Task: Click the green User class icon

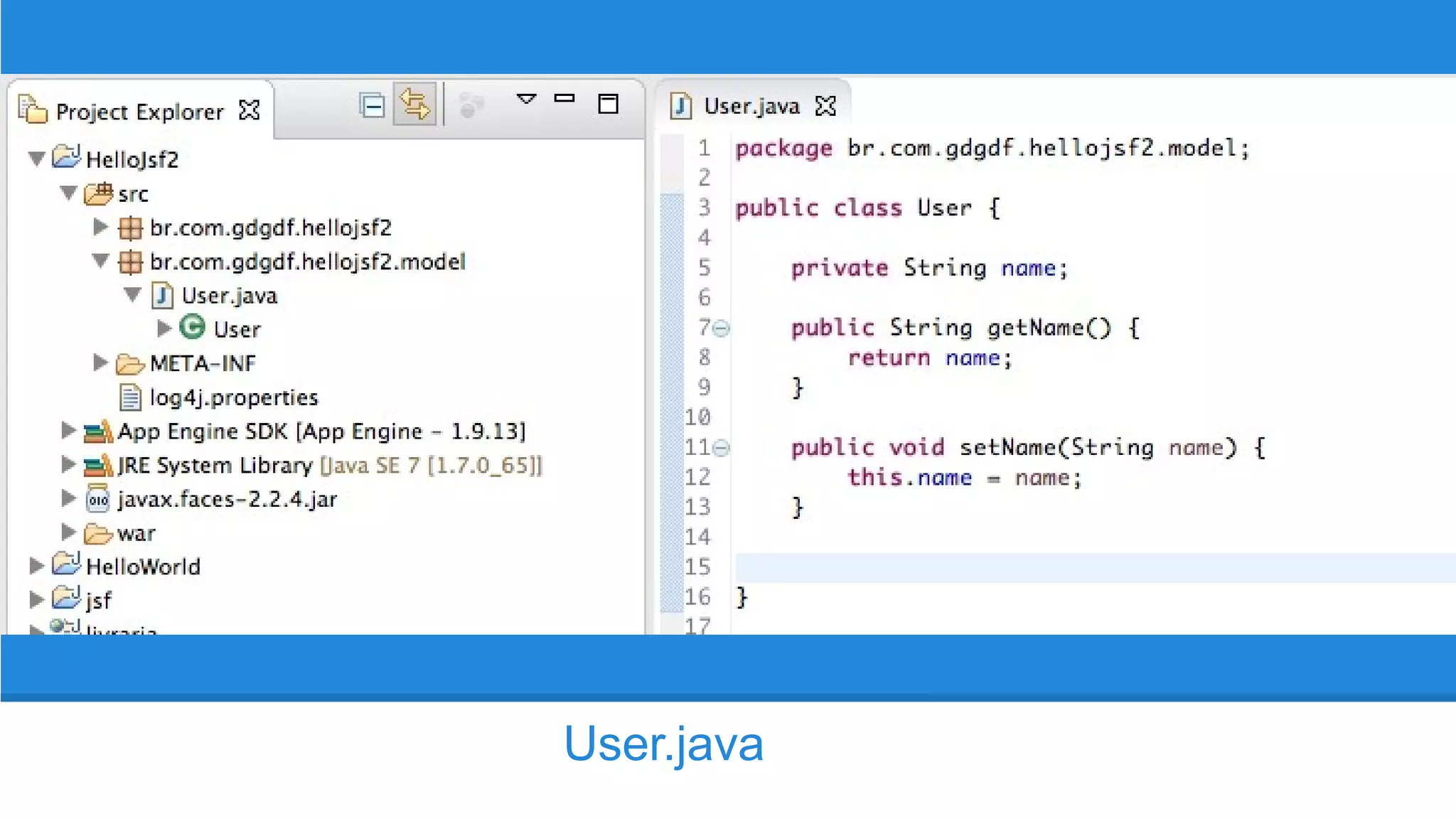Action: [192, 328]
